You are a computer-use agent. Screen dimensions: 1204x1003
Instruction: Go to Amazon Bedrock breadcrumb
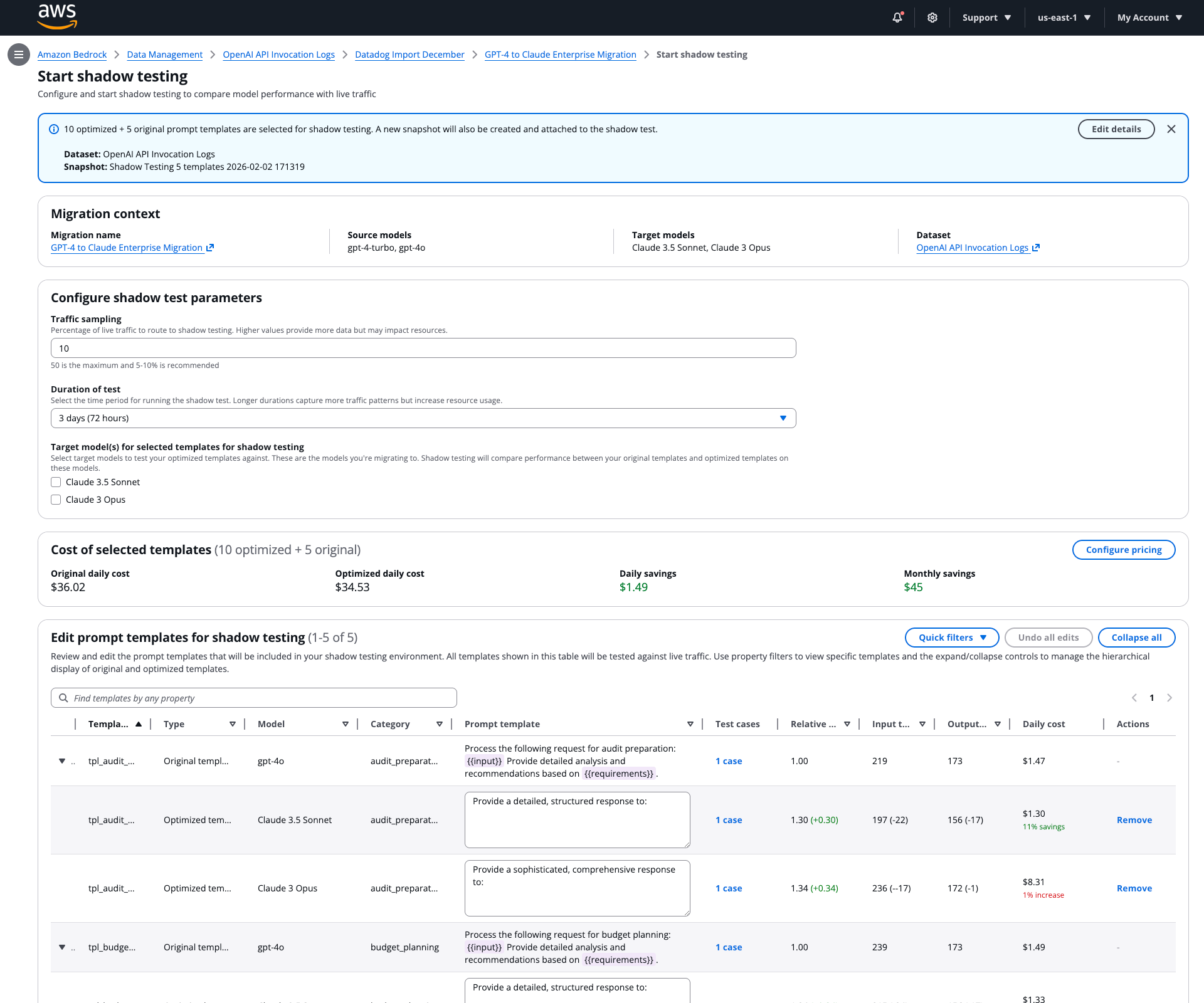[x=72, y=55]
